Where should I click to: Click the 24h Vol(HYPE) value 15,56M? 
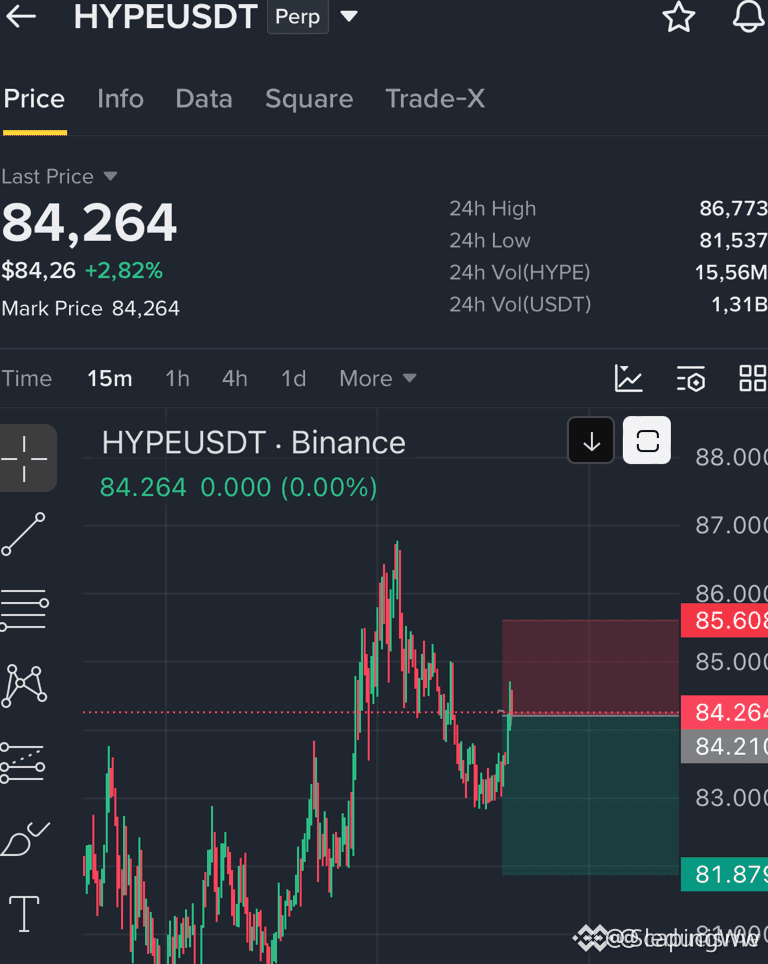coord(730,272)
